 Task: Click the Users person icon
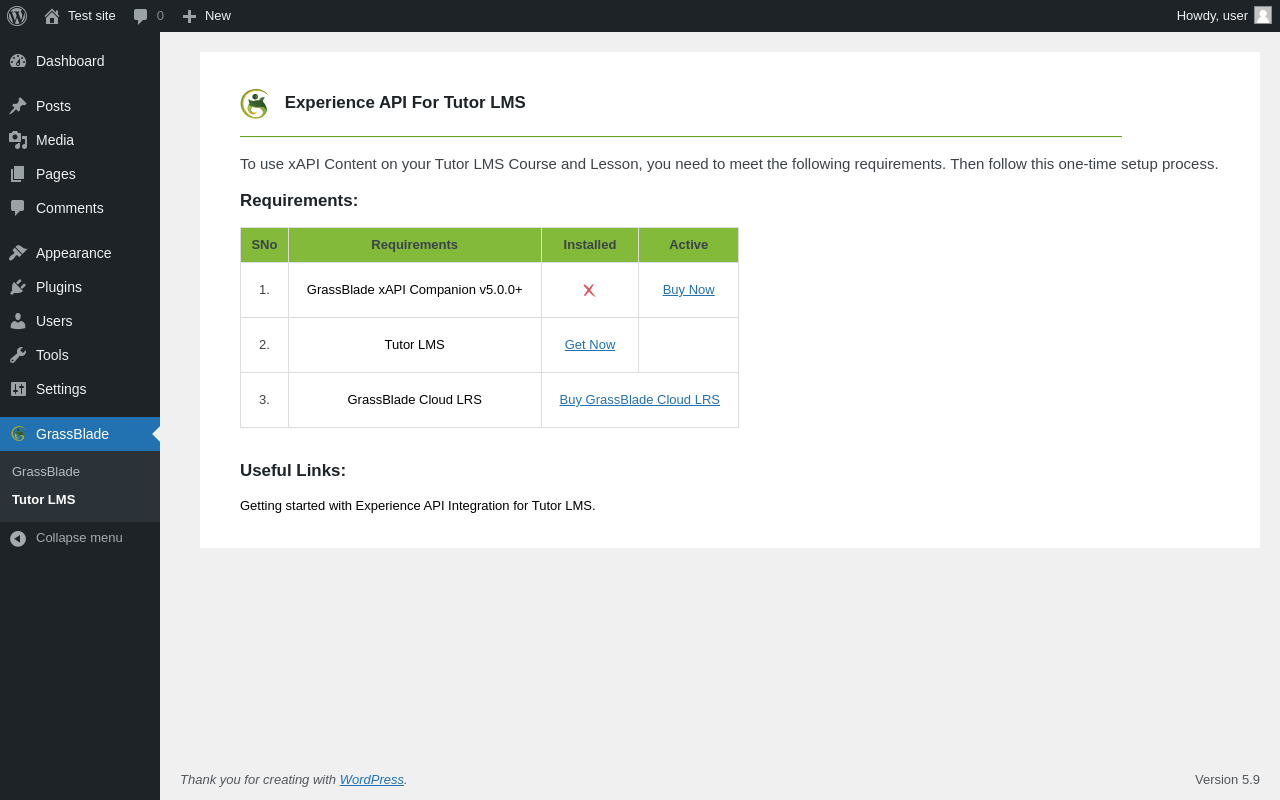tap(18, 321)
